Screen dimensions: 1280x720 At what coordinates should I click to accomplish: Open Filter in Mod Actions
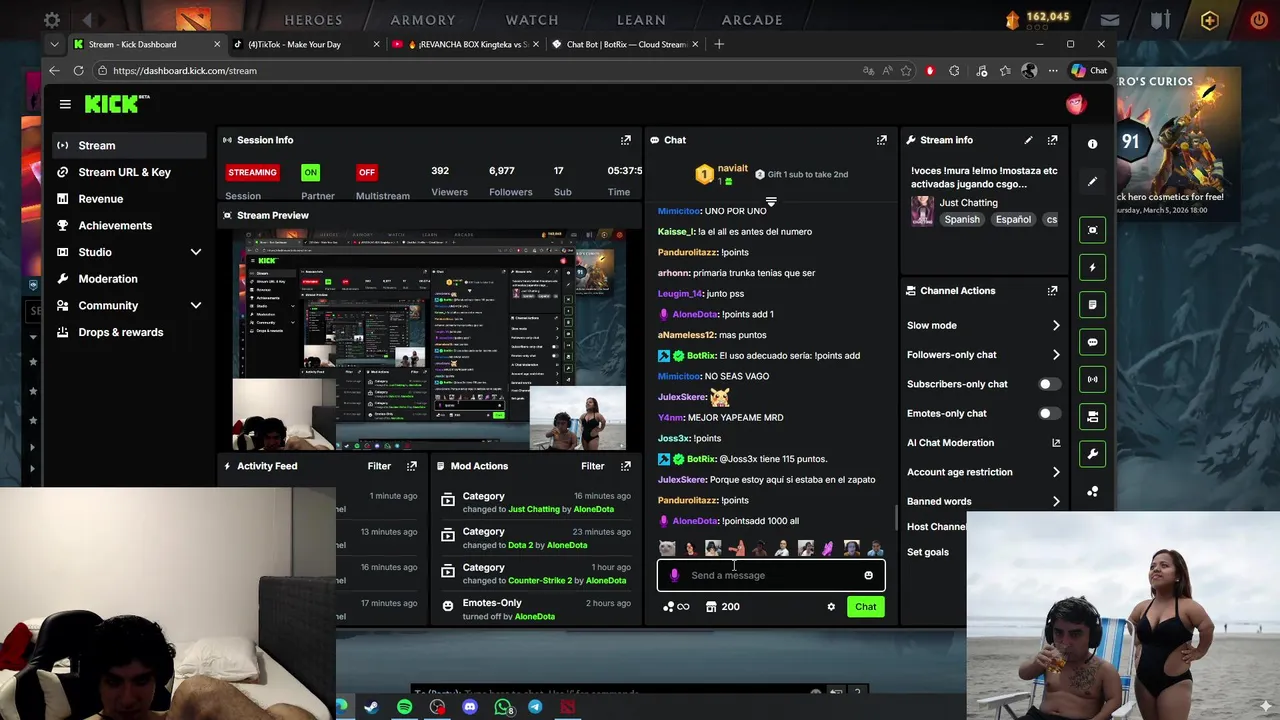(593, 466)
